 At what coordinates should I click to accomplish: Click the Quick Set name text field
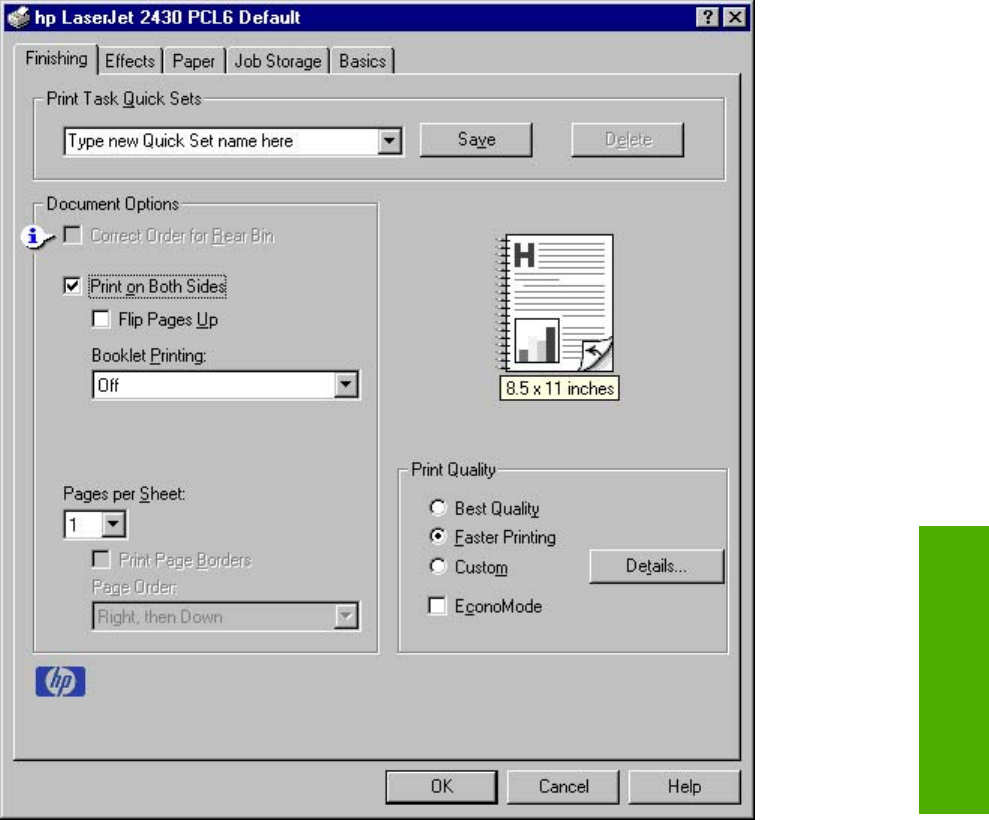click(222, 141)
